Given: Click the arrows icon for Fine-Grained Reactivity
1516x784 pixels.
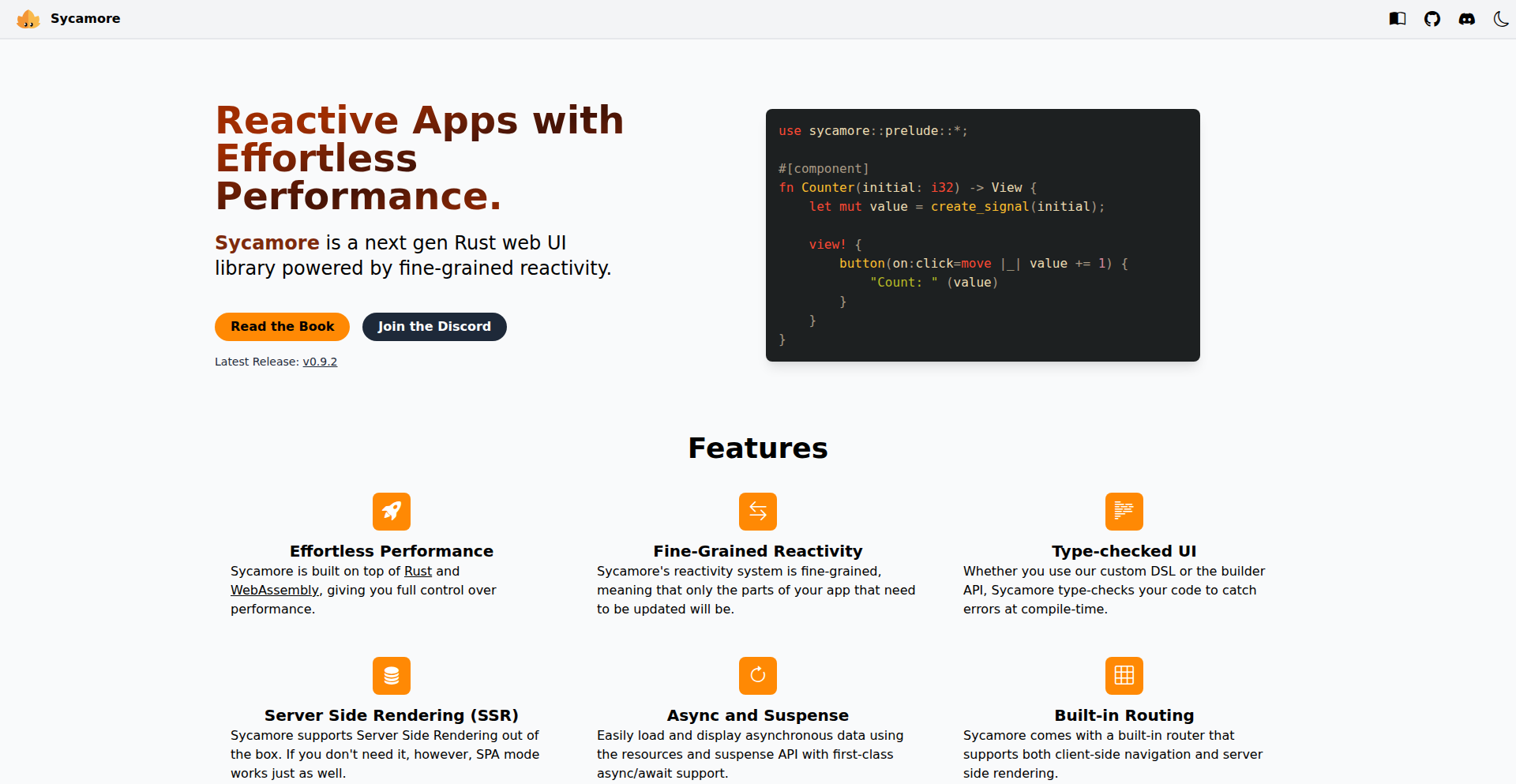Looking at the screenshot, I should (x=758, y=512).
